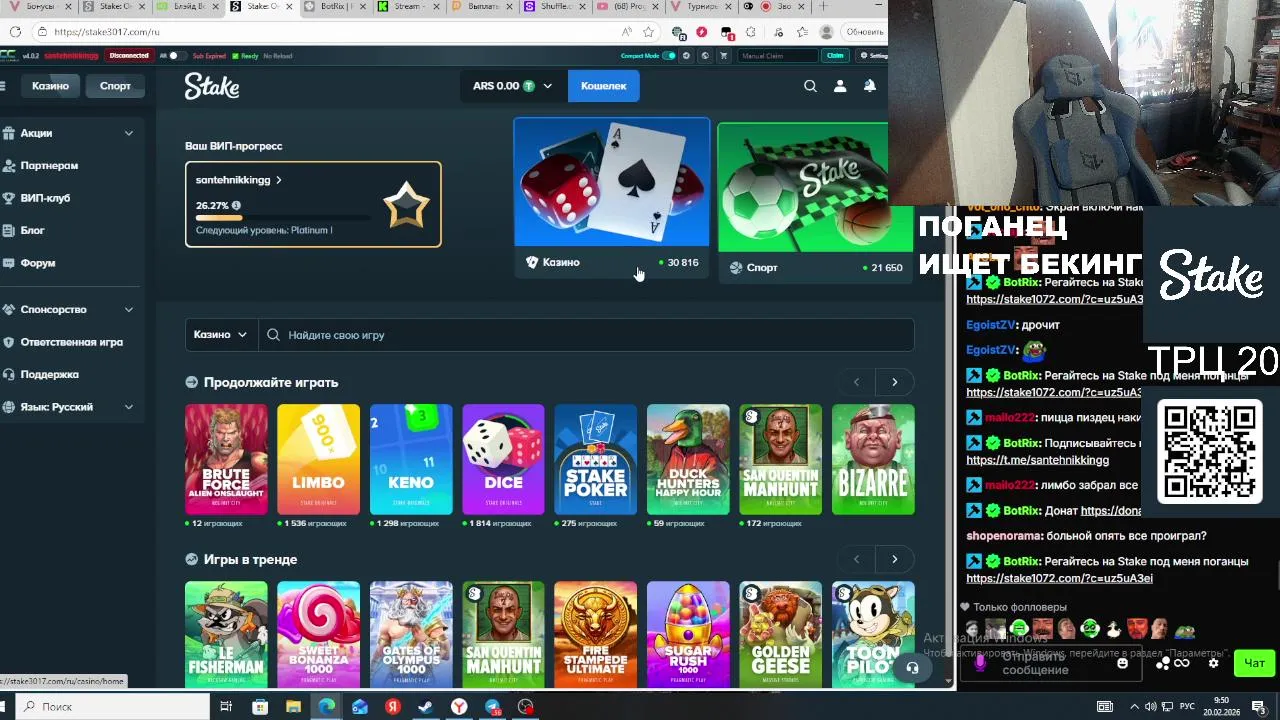This screenshot has height=720, width=1280.
Task: Switch to the Shuffle browser tab
Action: pyautogui.click(x=554, y=7)
